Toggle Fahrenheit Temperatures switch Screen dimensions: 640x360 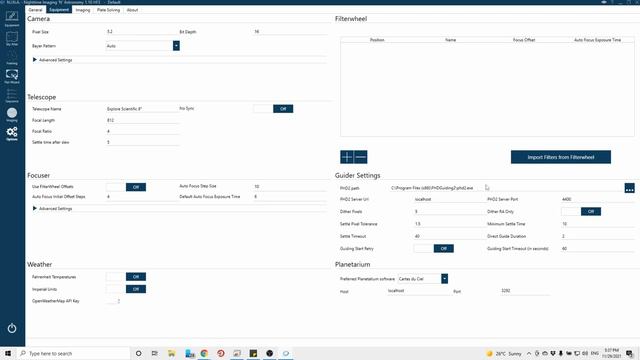(x=126, y=277)
